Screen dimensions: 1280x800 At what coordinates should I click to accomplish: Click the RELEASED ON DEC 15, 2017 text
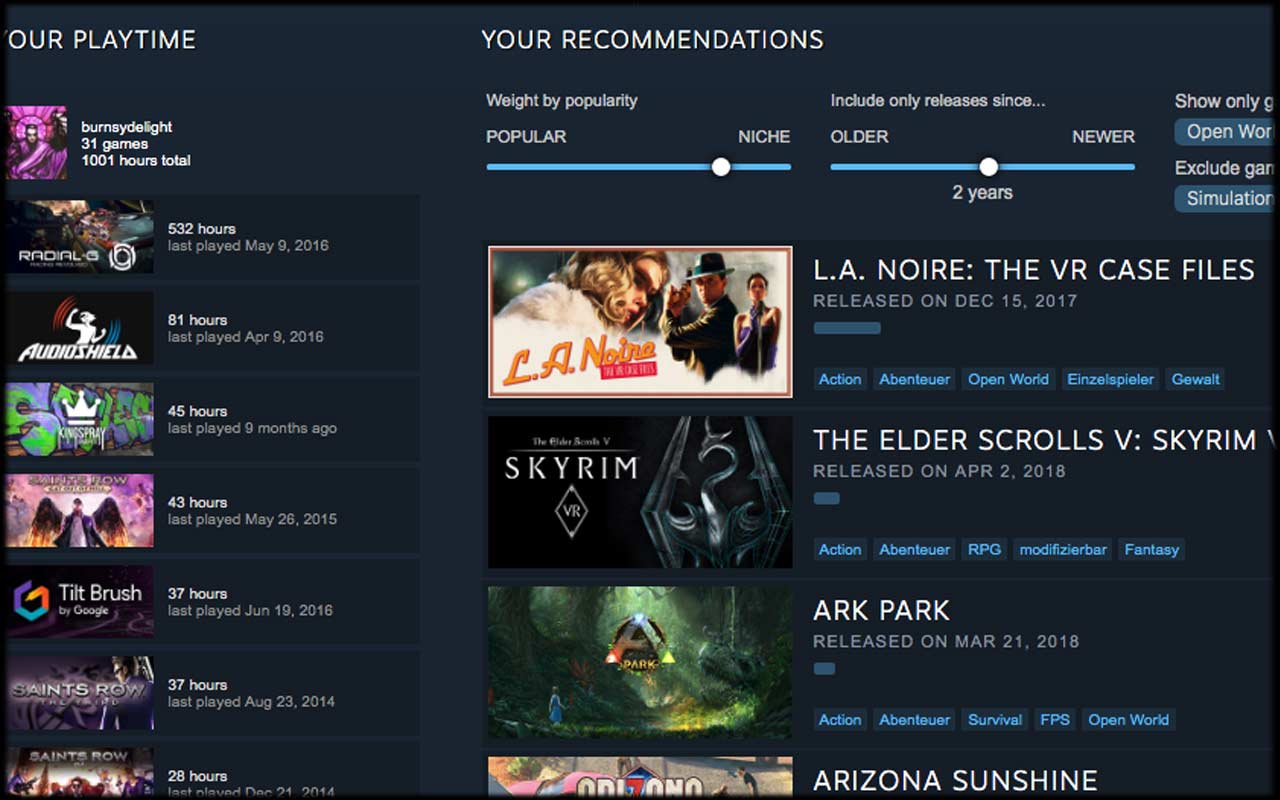pos(945,301)
